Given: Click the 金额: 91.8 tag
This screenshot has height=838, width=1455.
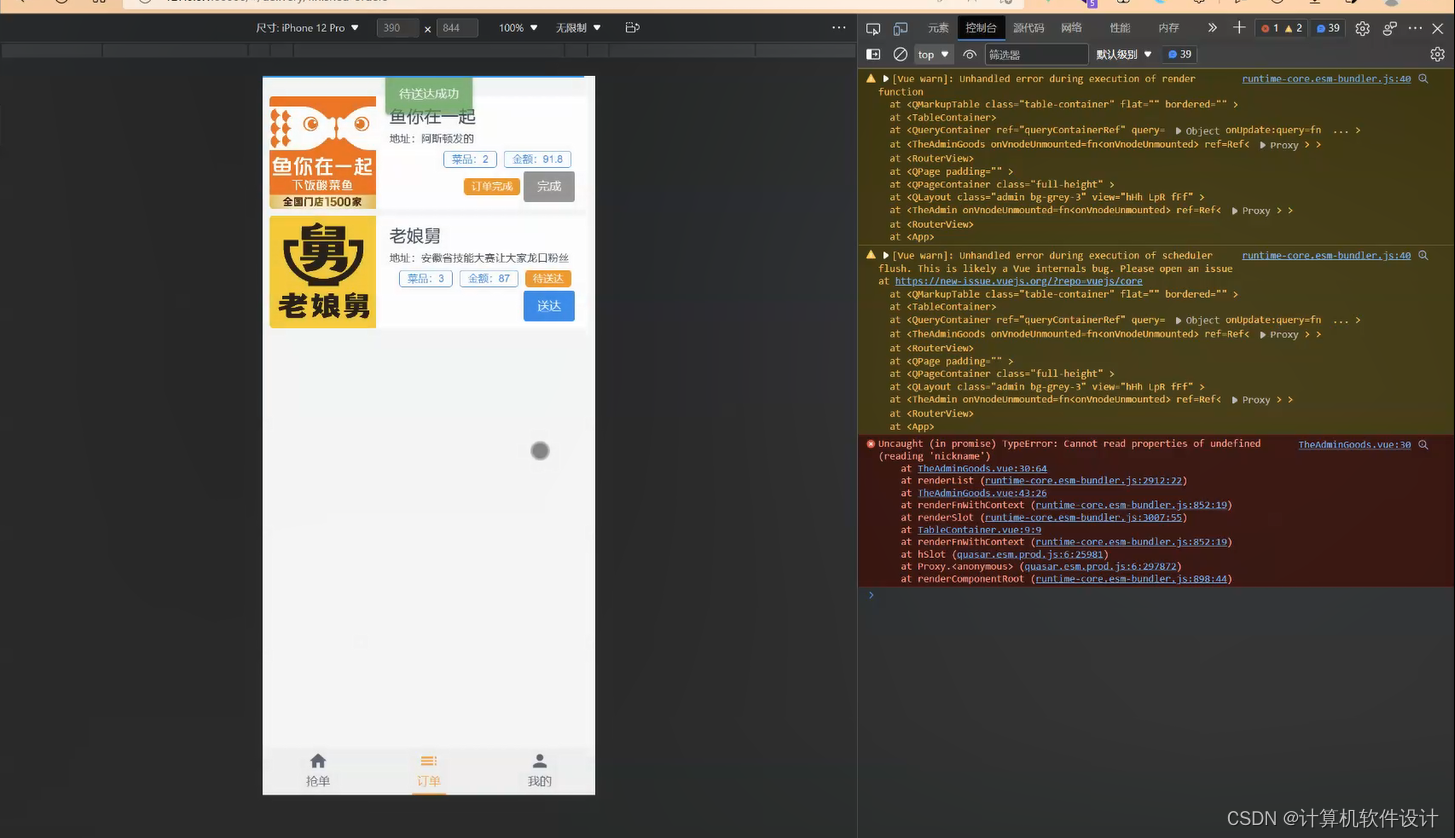Looking at the screenshot, I should (537, 159).
